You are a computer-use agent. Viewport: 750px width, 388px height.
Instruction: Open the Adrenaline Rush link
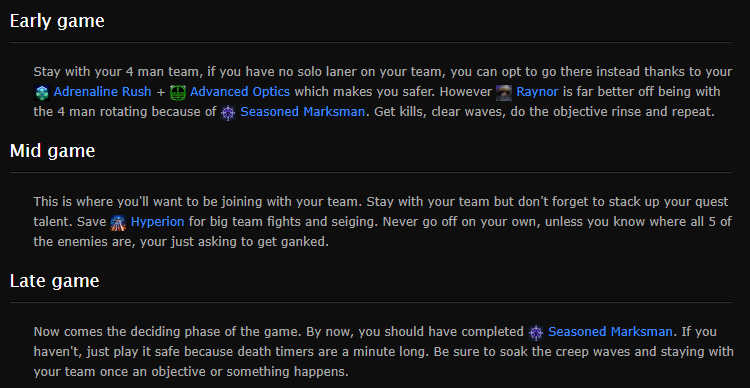tap(102, 92)
